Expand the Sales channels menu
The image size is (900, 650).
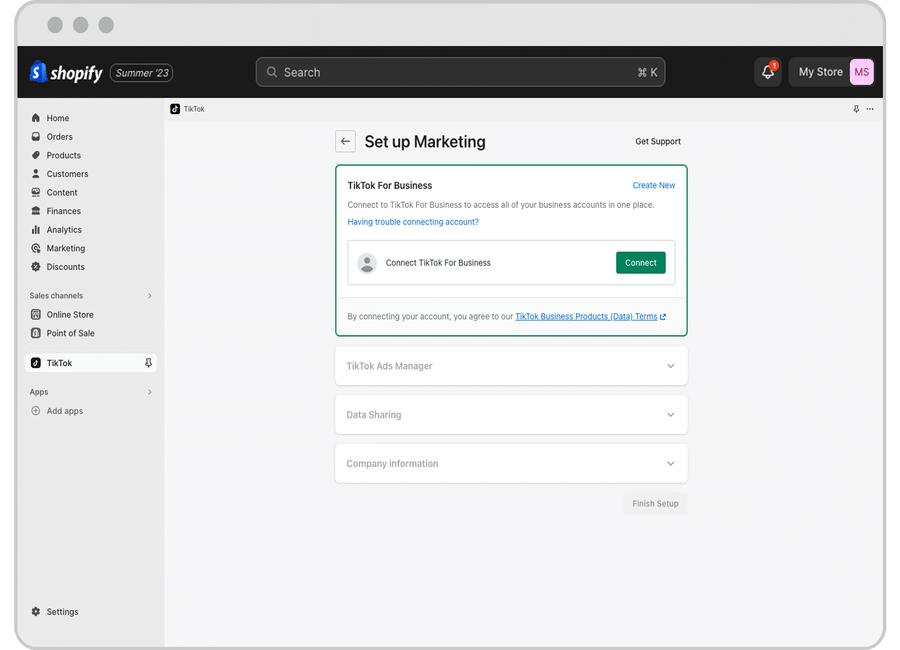[x=149, y=296]
